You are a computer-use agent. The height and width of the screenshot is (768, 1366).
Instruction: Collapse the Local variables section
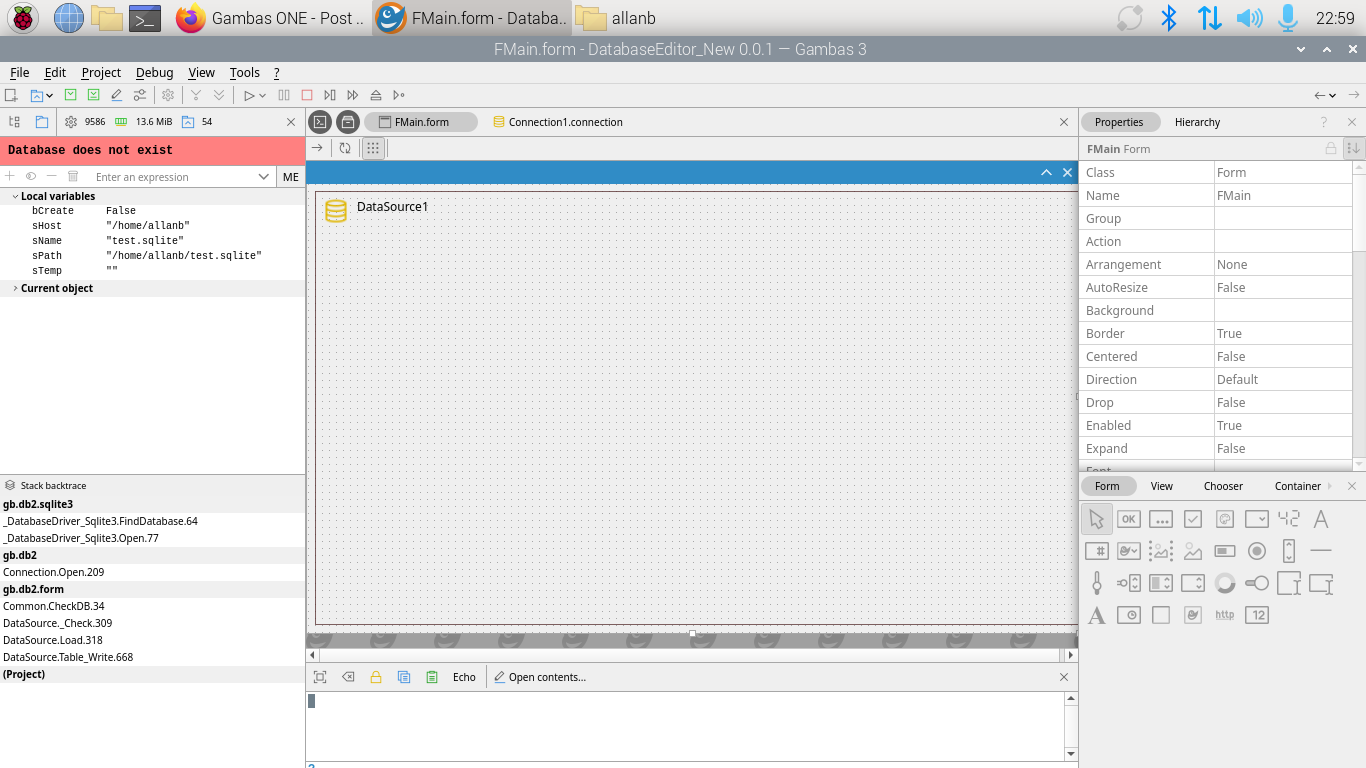point(15,196)
